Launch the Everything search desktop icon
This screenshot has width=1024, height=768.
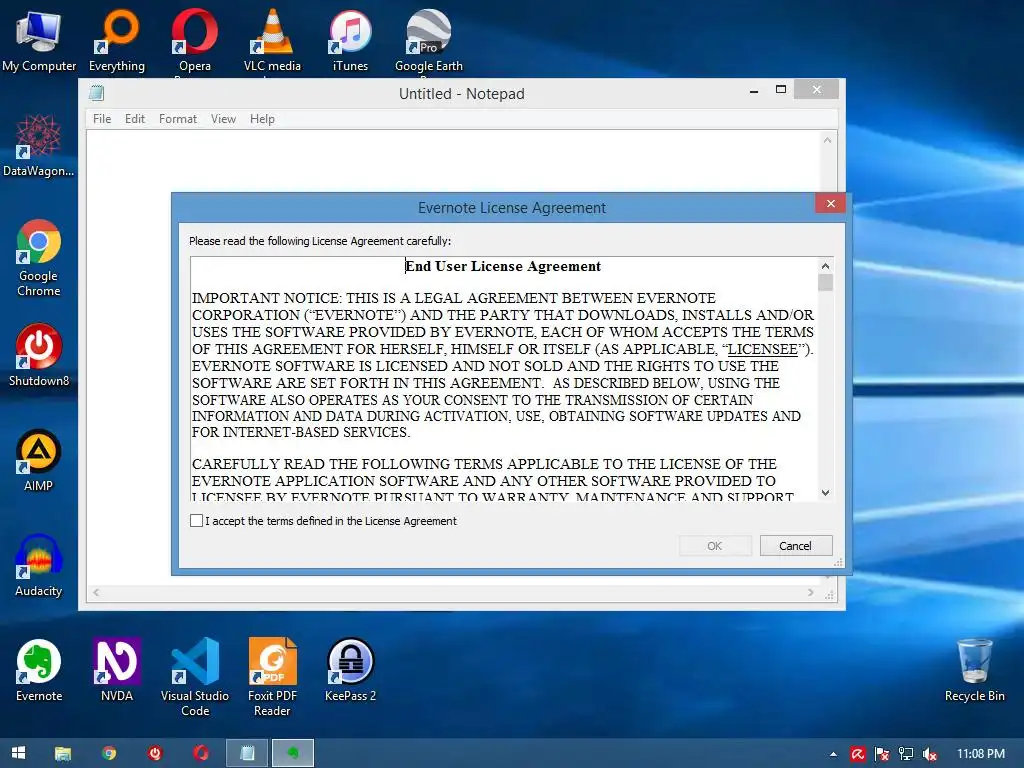coord(117,40)
